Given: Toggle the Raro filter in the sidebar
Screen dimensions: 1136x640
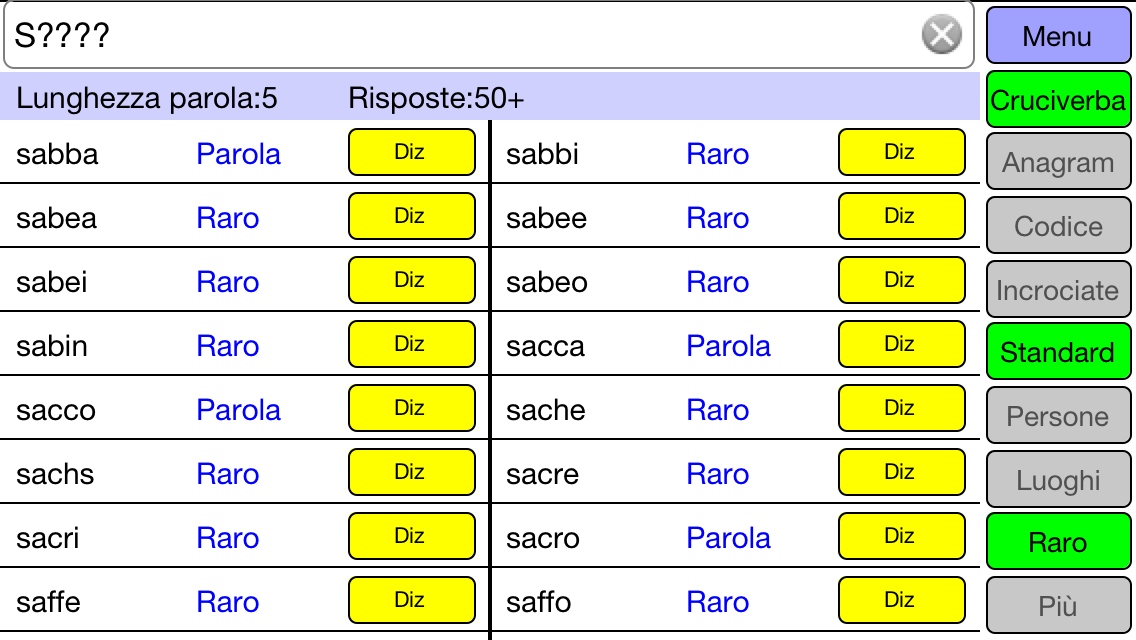Looking at the screenshot, I should [x=1058, y=542].
